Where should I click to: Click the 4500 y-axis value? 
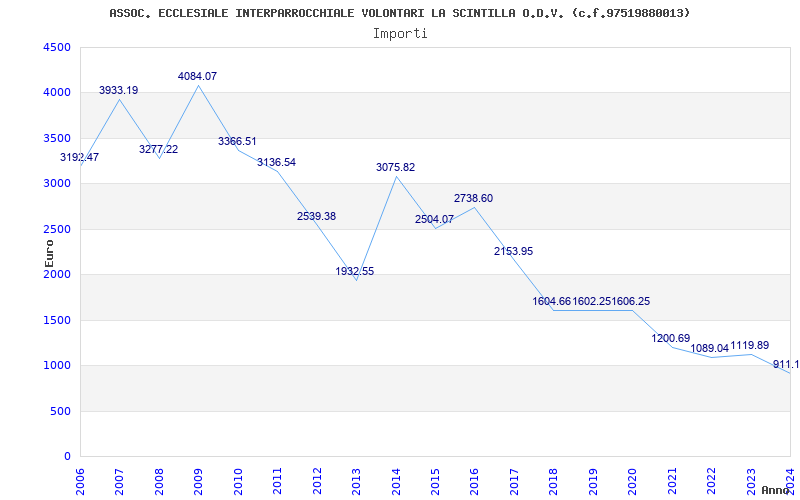pyautogui.click(x=57, y=48)
